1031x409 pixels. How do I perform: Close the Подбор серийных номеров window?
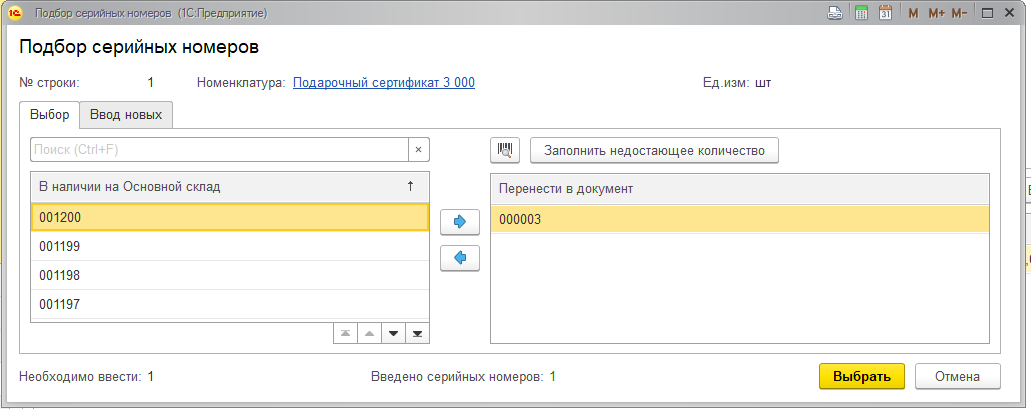1011,13
